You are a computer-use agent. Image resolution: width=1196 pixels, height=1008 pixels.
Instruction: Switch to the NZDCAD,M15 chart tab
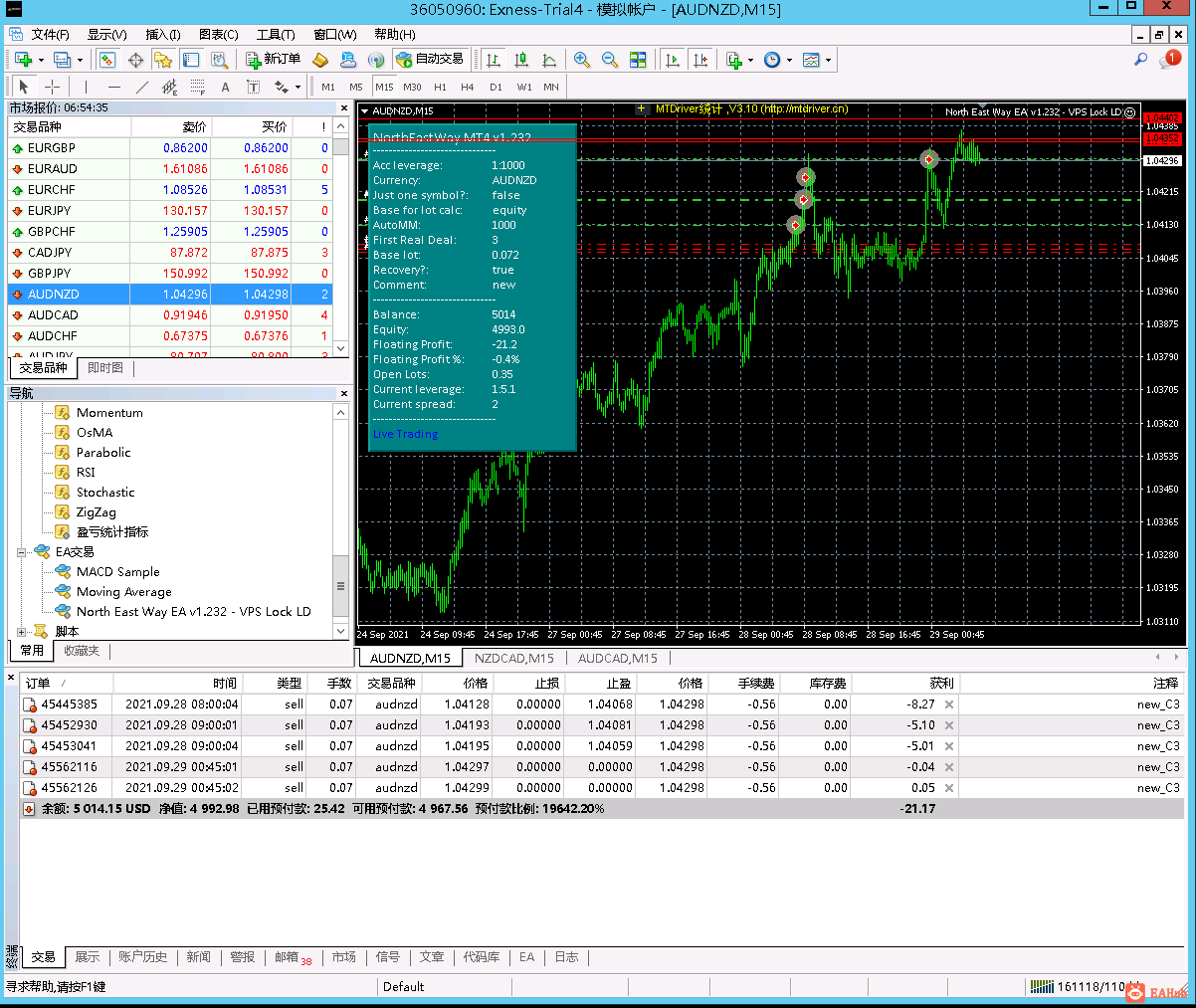[x=513, y=658]
